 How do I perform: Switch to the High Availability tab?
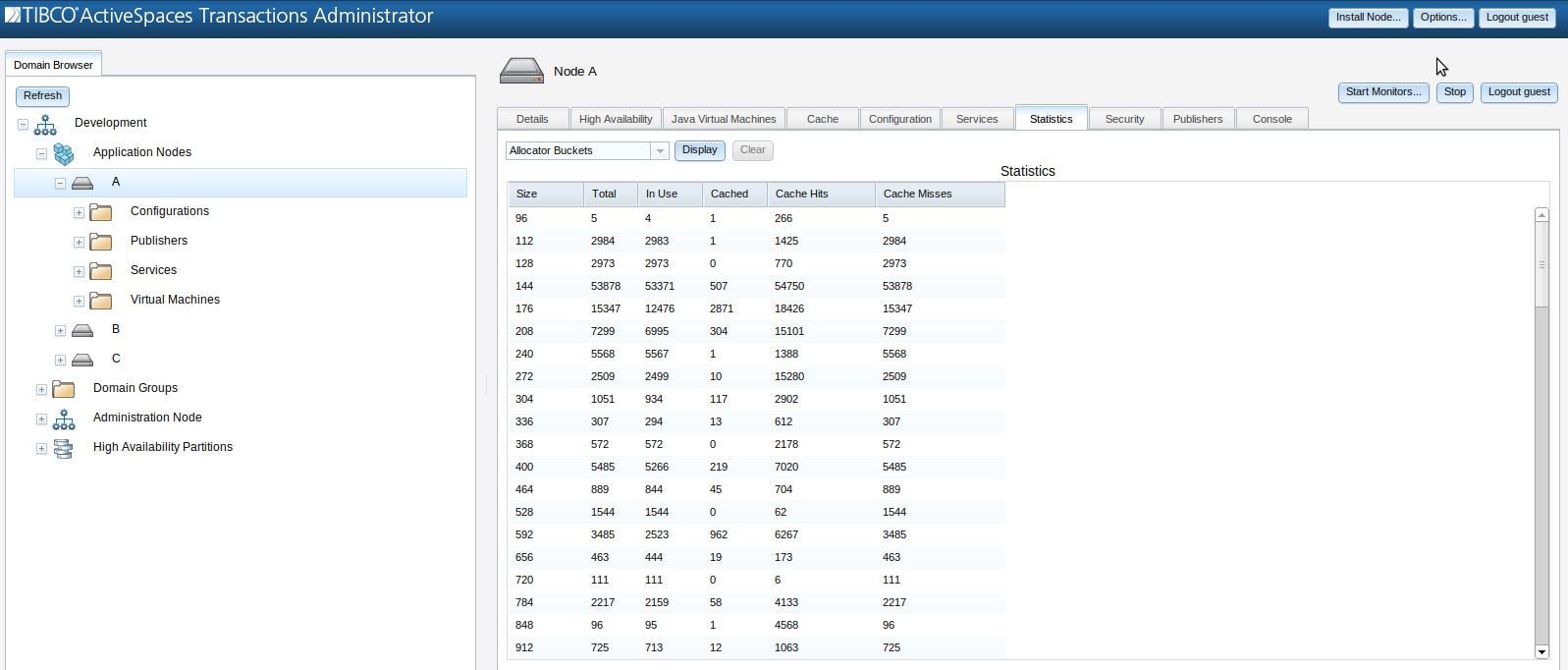616,119
